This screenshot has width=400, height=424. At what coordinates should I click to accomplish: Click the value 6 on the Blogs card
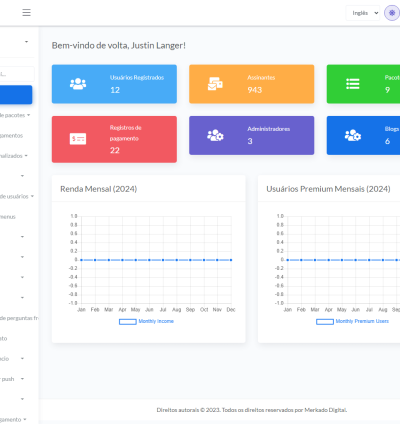point(387,141)
